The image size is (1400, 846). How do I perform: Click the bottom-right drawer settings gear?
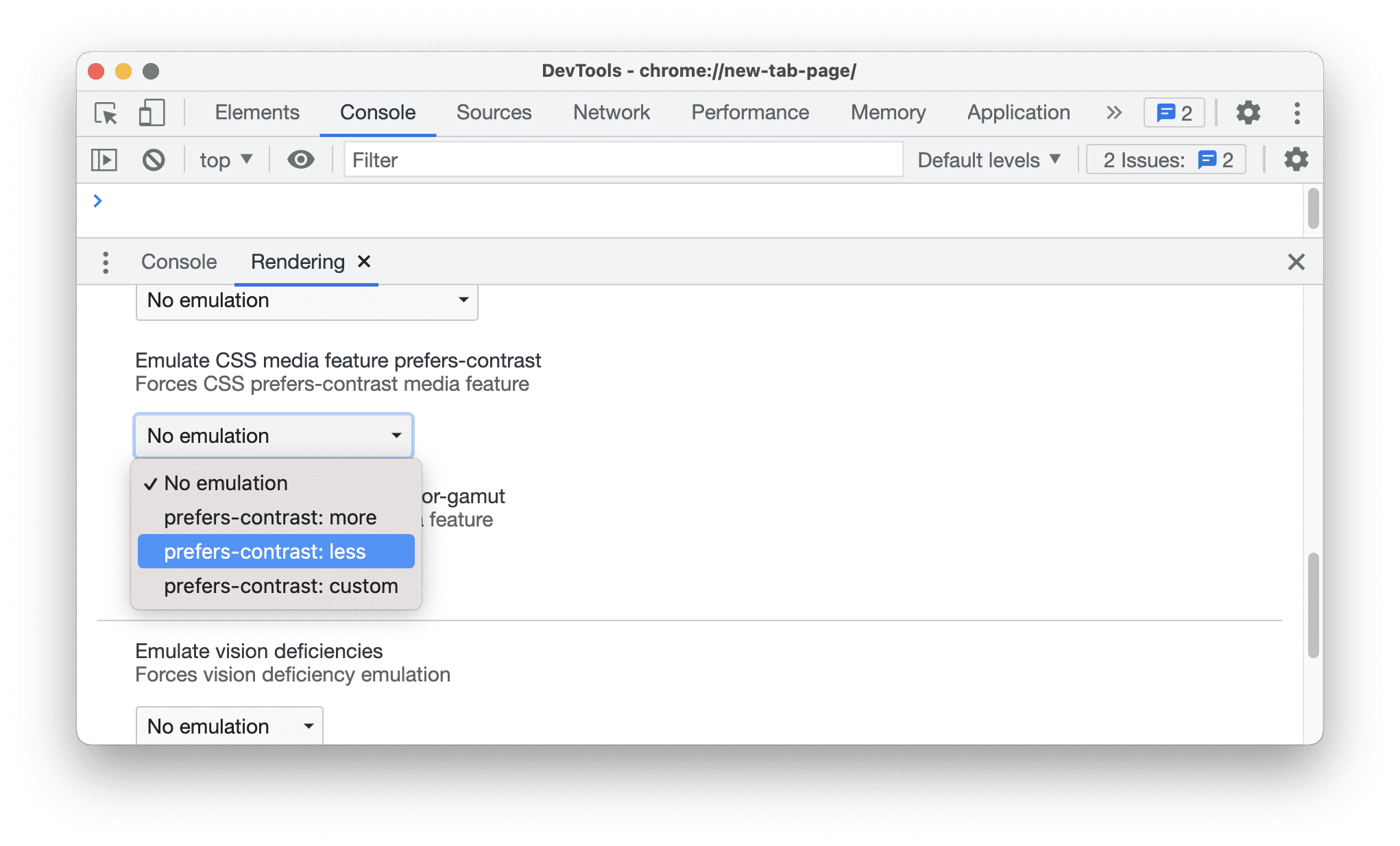(x=1295, y=159)
